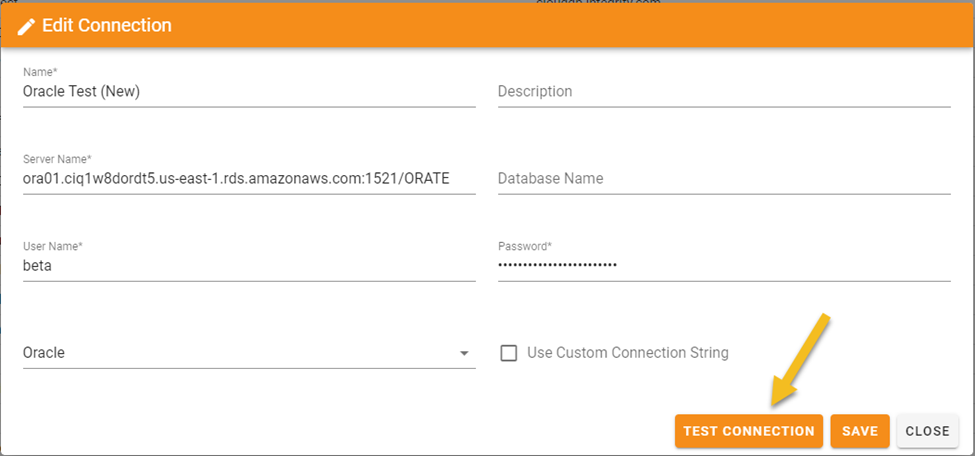Click the Name field containing Oracle Test (New)

tap(248, 92)
